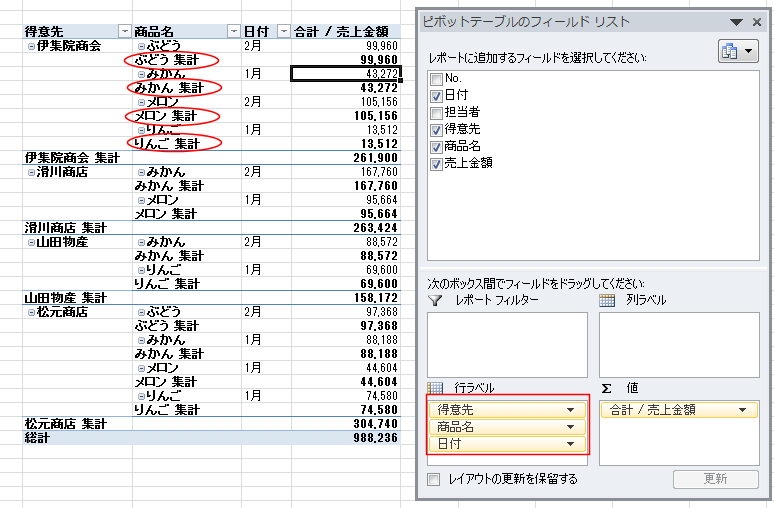
Task: Select the 松元商店 集計 row label
Action: click(66, 424)
